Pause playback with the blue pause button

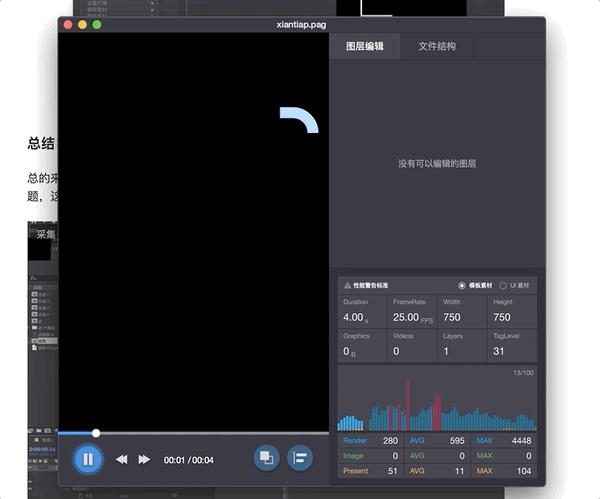click(88, 459)
